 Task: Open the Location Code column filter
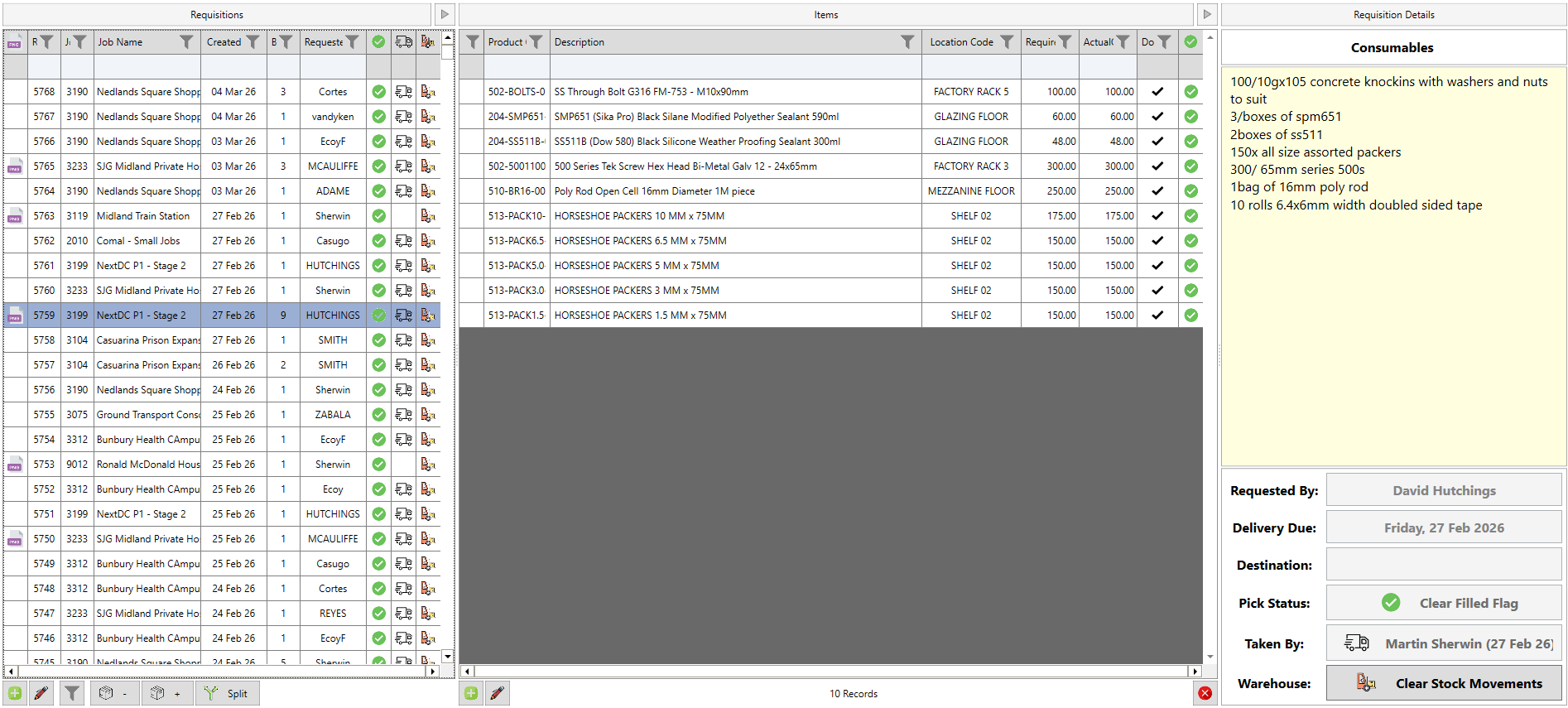(1007, 42)
